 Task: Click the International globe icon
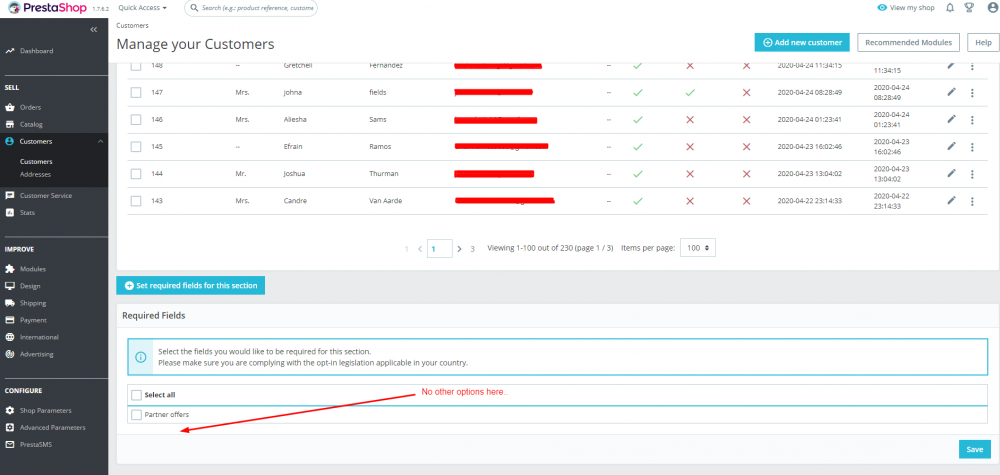pyautogui.click(x=10, y=337)
